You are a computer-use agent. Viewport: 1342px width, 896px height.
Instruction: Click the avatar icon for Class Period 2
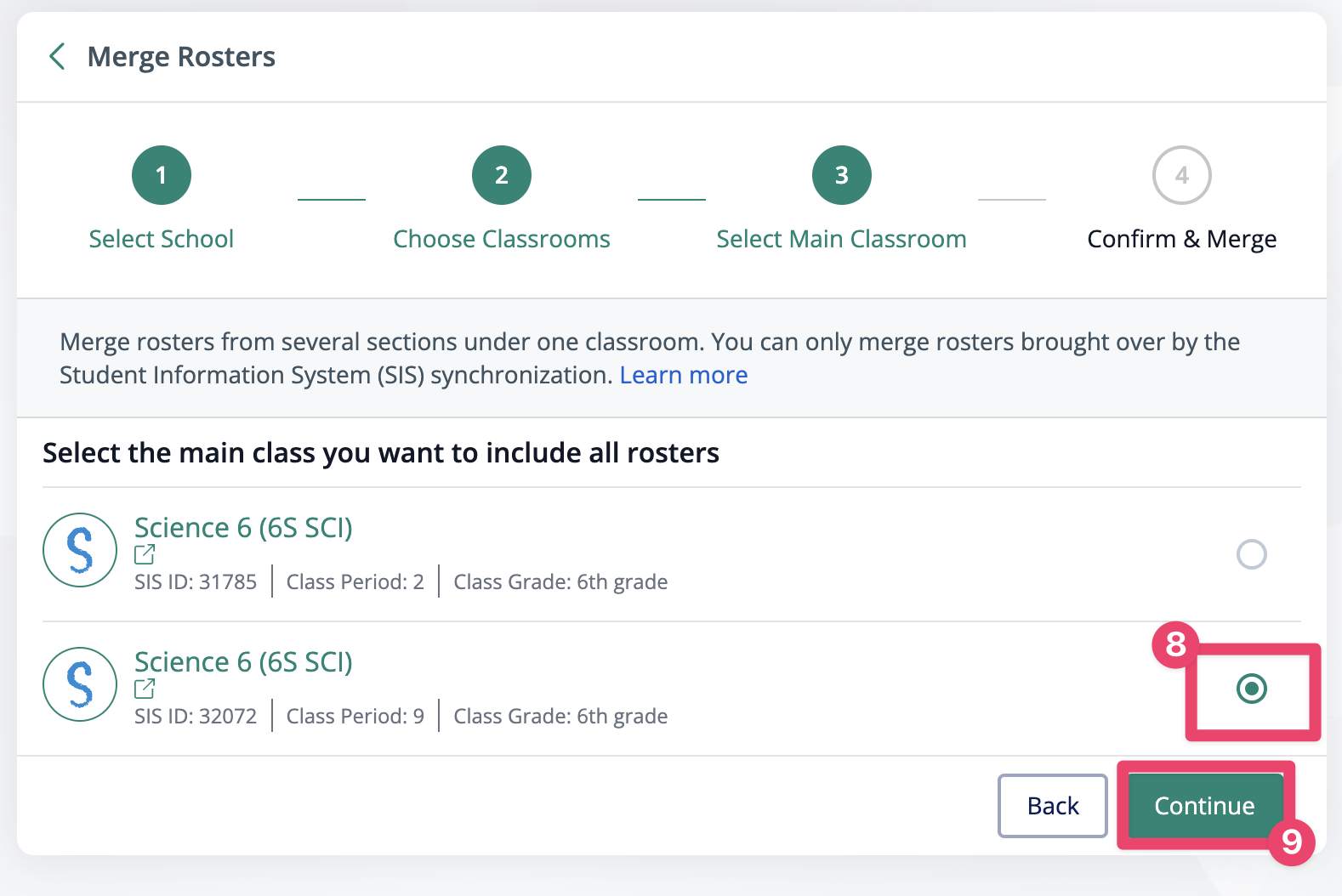80,550
